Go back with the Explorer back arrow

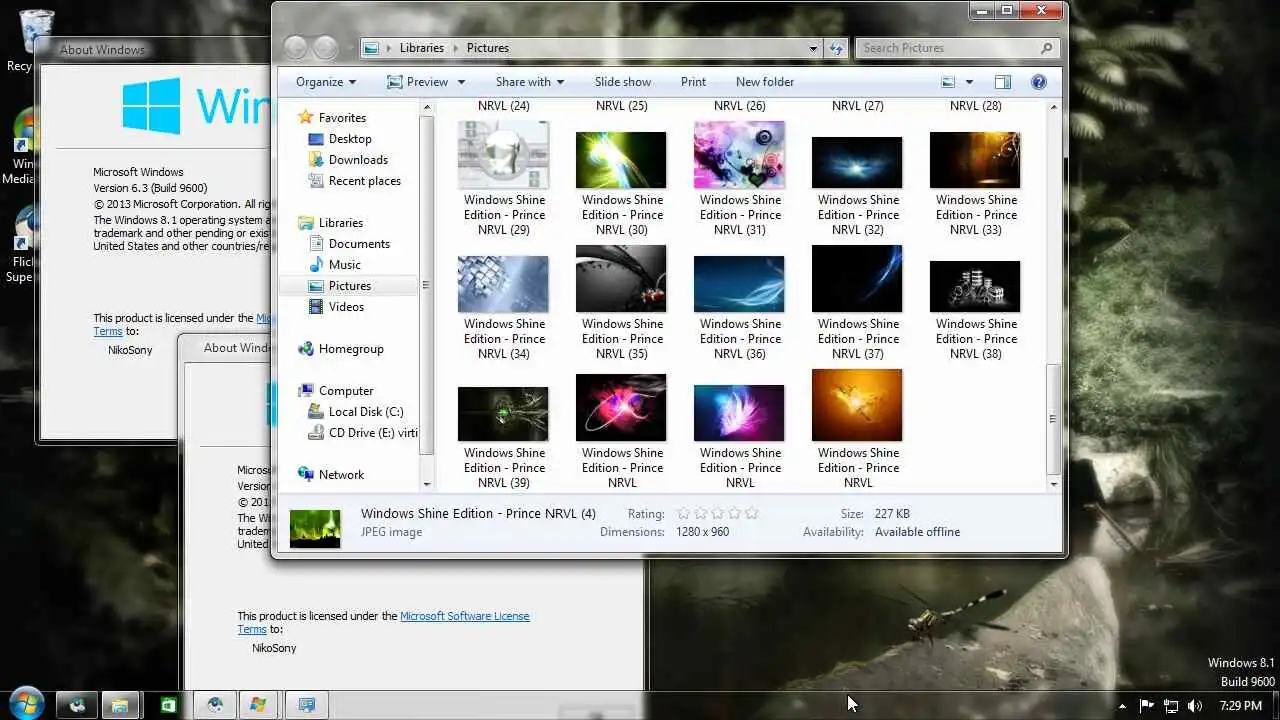click(295, 47)
